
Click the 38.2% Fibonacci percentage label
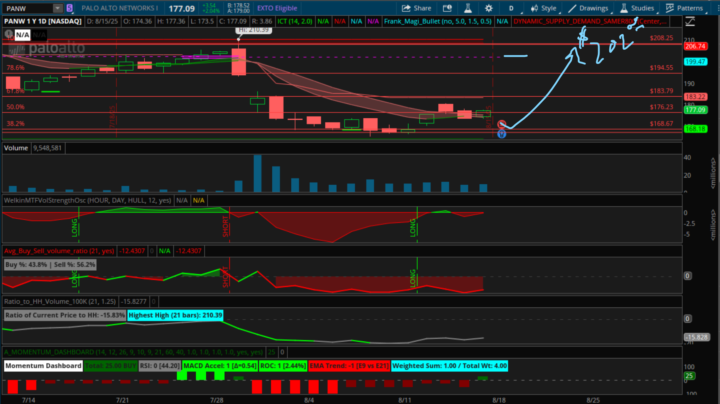point(15,123)
